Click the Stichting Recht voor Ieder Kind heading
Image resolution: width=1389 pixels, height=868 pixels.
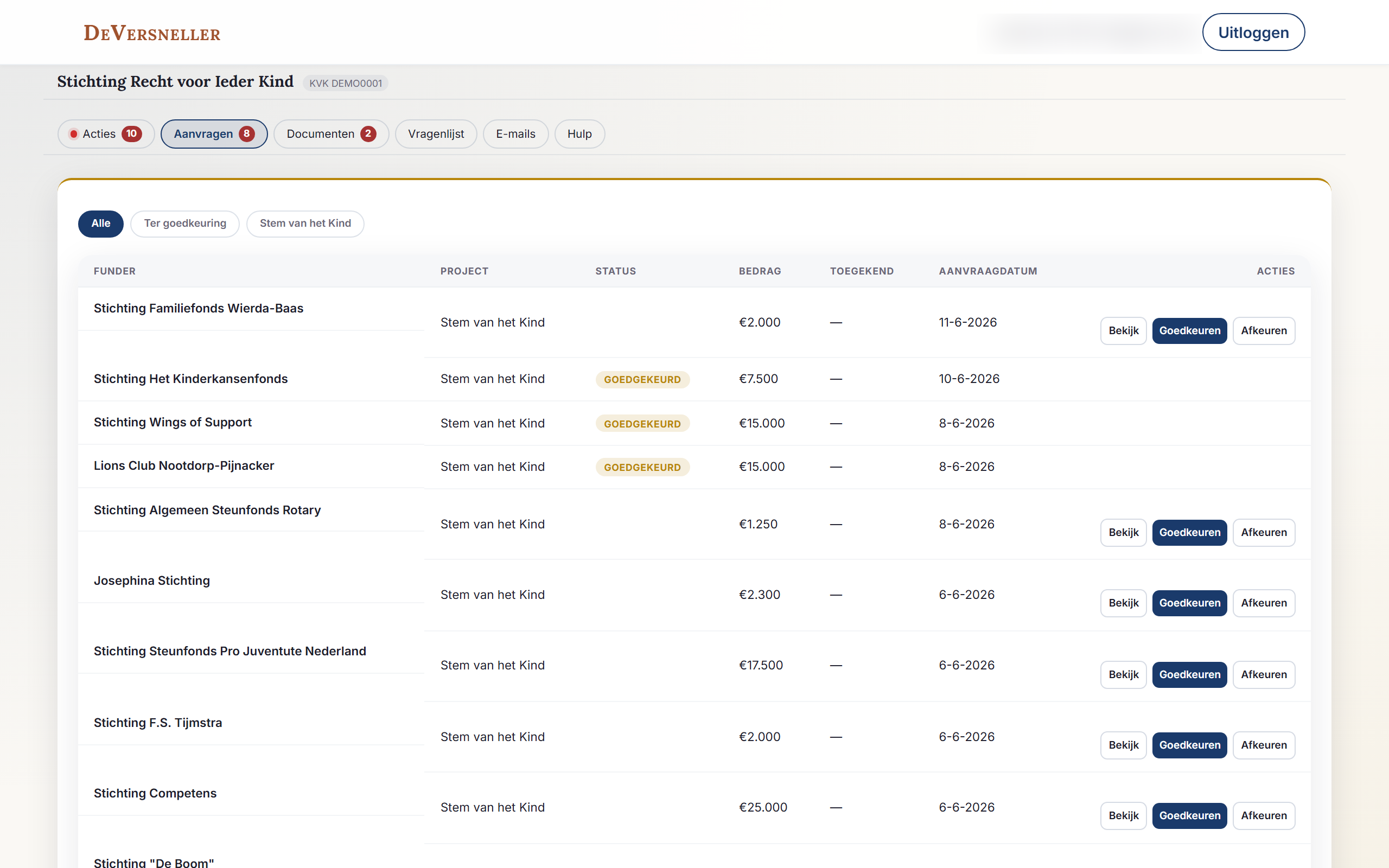175,81
